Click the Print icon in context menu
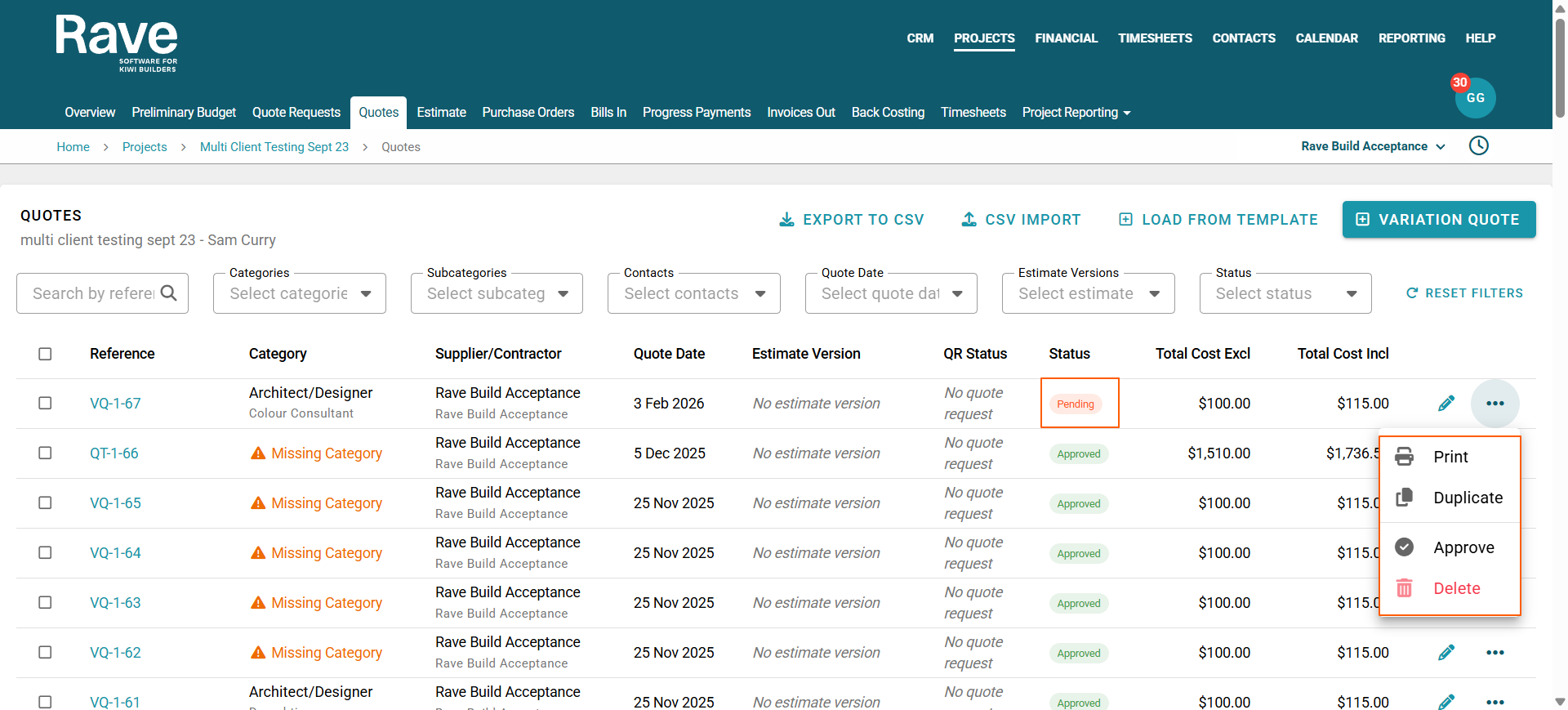 coord(1404,457)
